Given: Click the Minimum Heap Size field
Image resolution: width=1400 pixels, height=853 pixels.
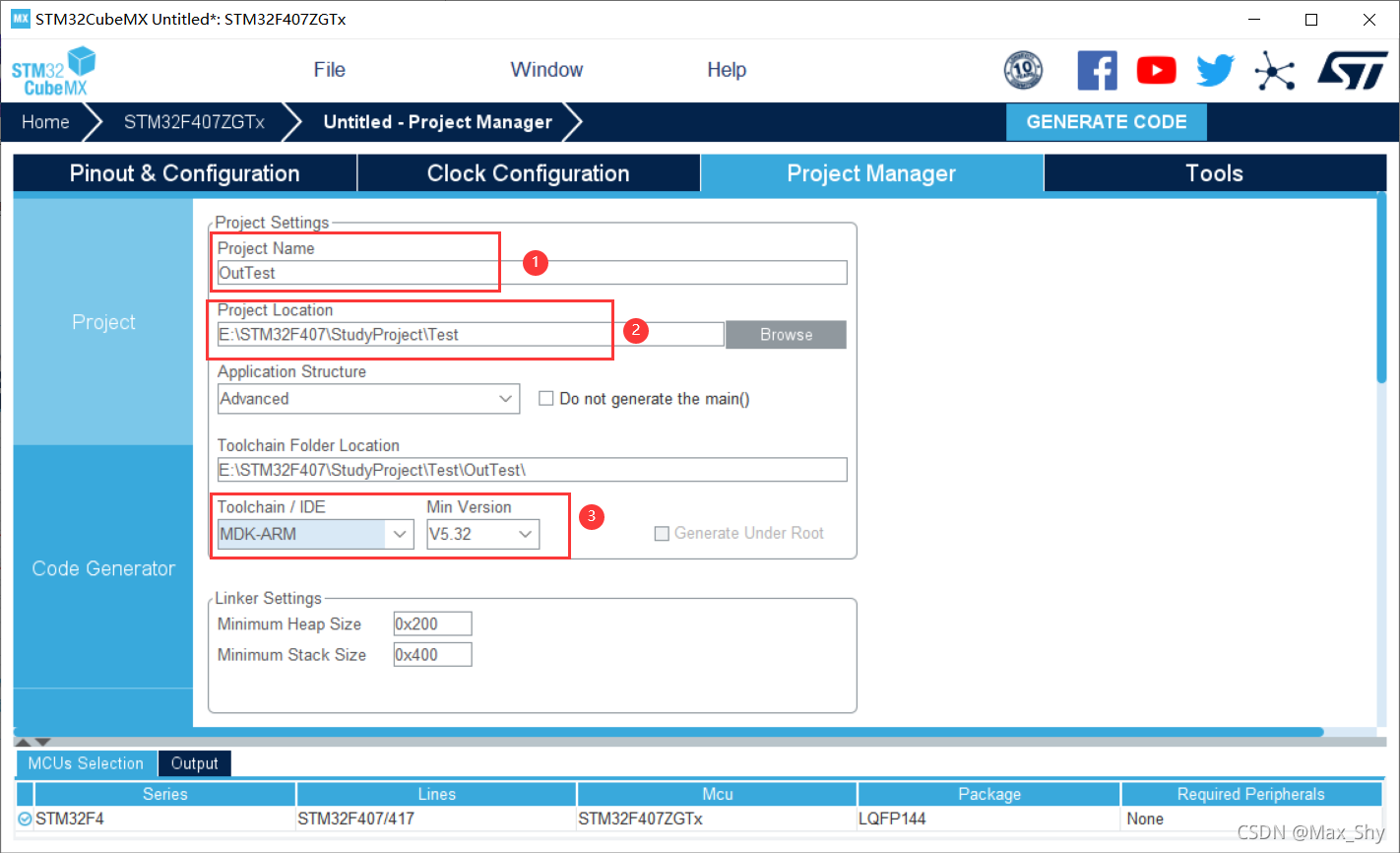Looking at the screenshot, I should (x=432, y=623).
